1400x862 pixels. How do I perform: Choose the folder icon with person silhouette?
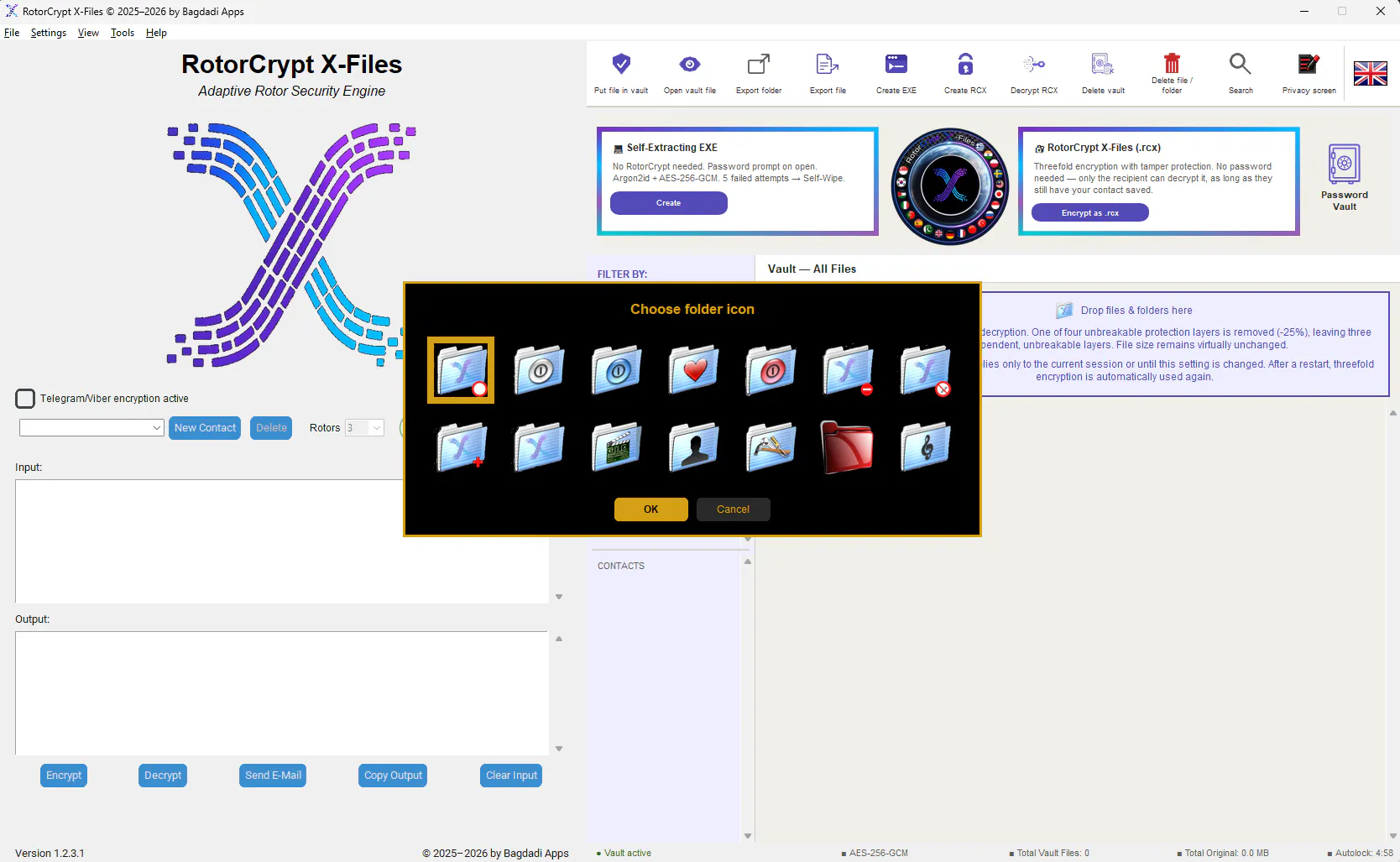693,447
